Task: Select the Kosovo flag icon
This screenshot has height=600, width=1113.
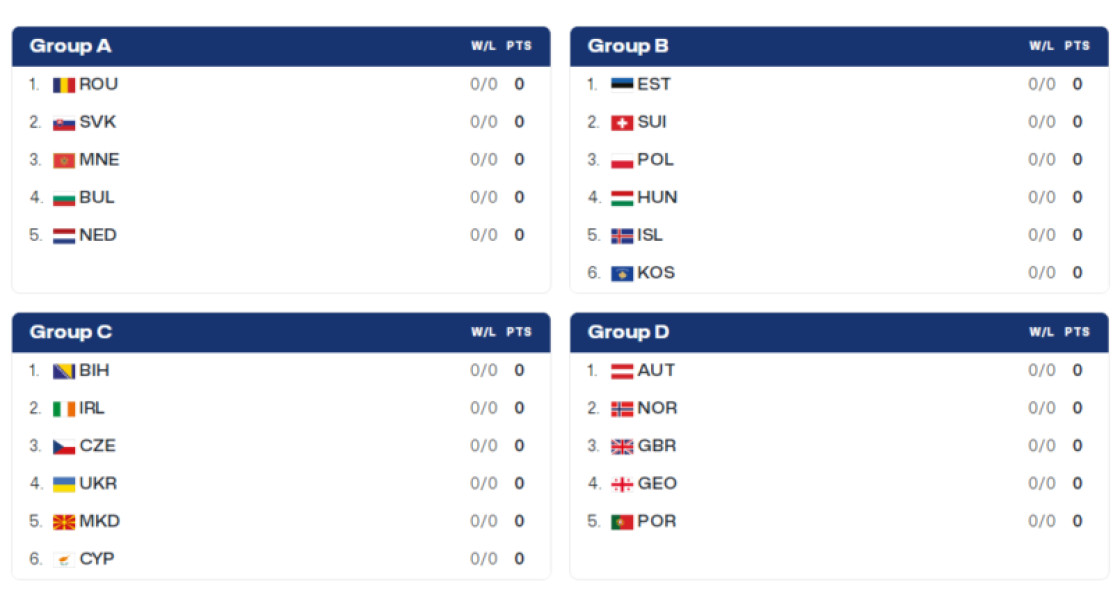Action: (x=622, y=273)
